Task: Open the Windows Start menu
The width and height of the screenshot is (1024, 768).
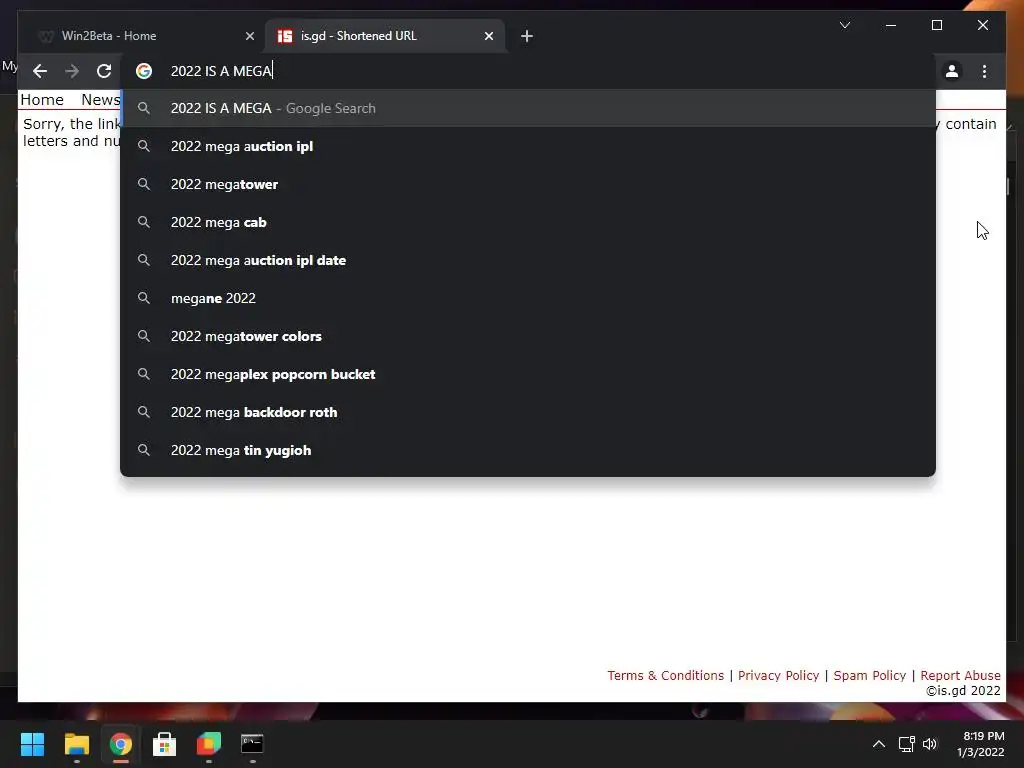Action: coord(32,744)
